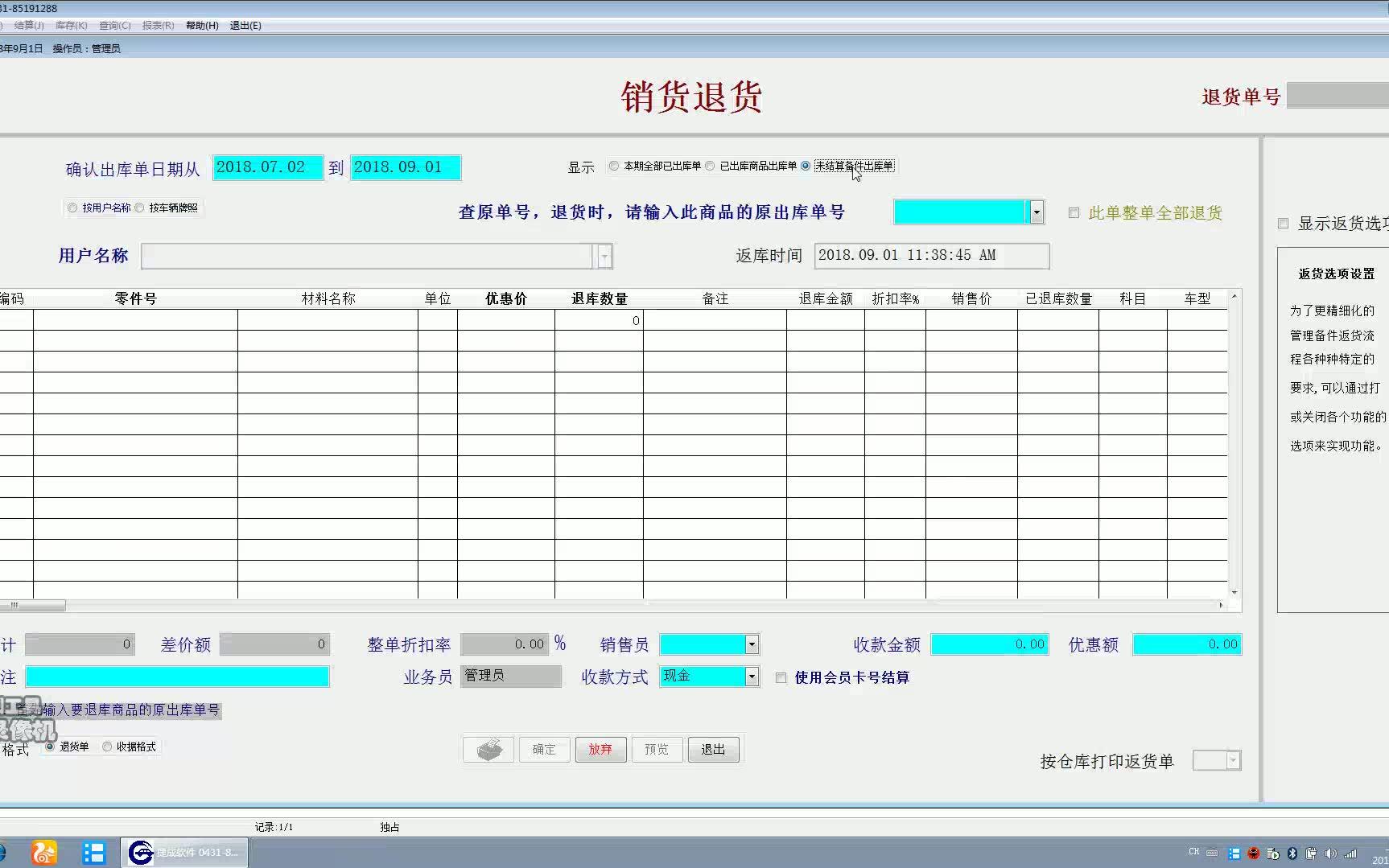The image size is (1389, 868).
Task: Choose 按车辆牌照 radio option
Action: click(140, 208)
